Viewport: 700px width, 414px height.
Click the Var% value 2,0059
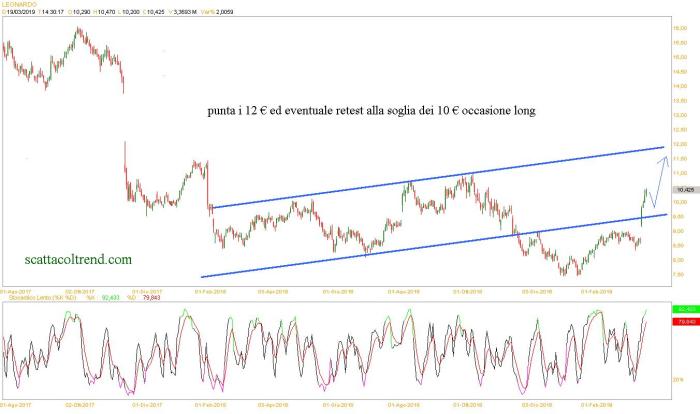point(225,12)
